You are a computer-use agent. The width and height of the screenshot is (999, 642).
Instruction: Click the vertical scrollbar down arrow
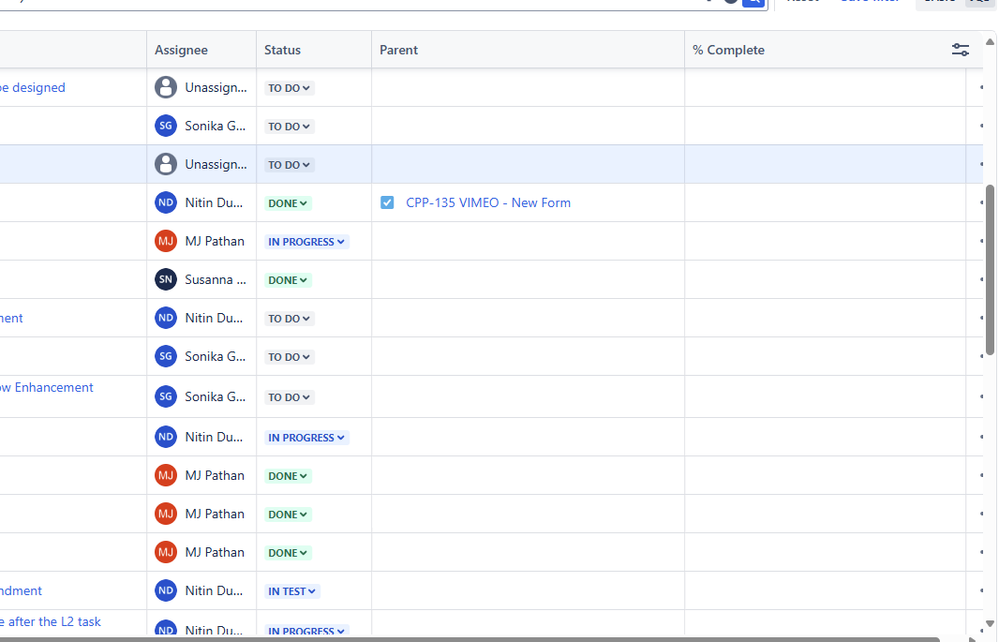pos(989,624)
